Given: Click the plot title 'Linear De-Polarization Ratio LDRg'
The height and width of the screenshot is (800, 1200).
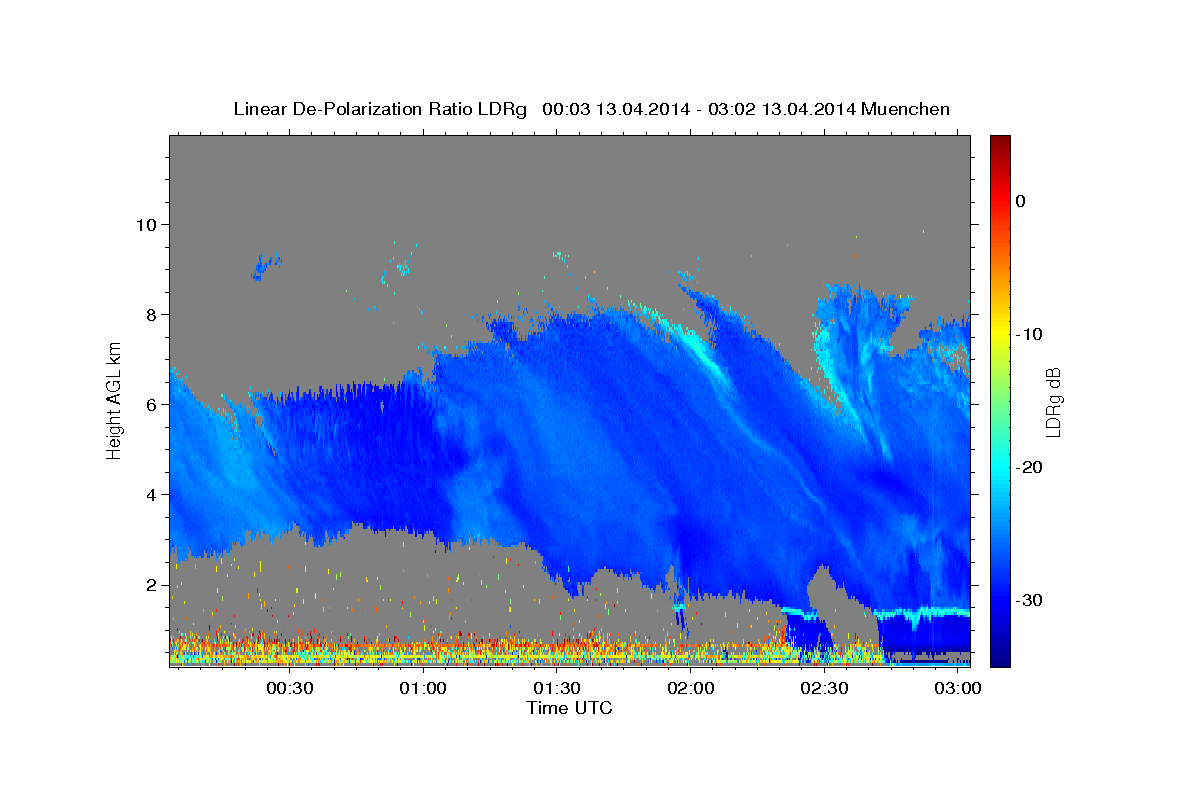Looking at the screenshot, I should (x=380, y=109).
